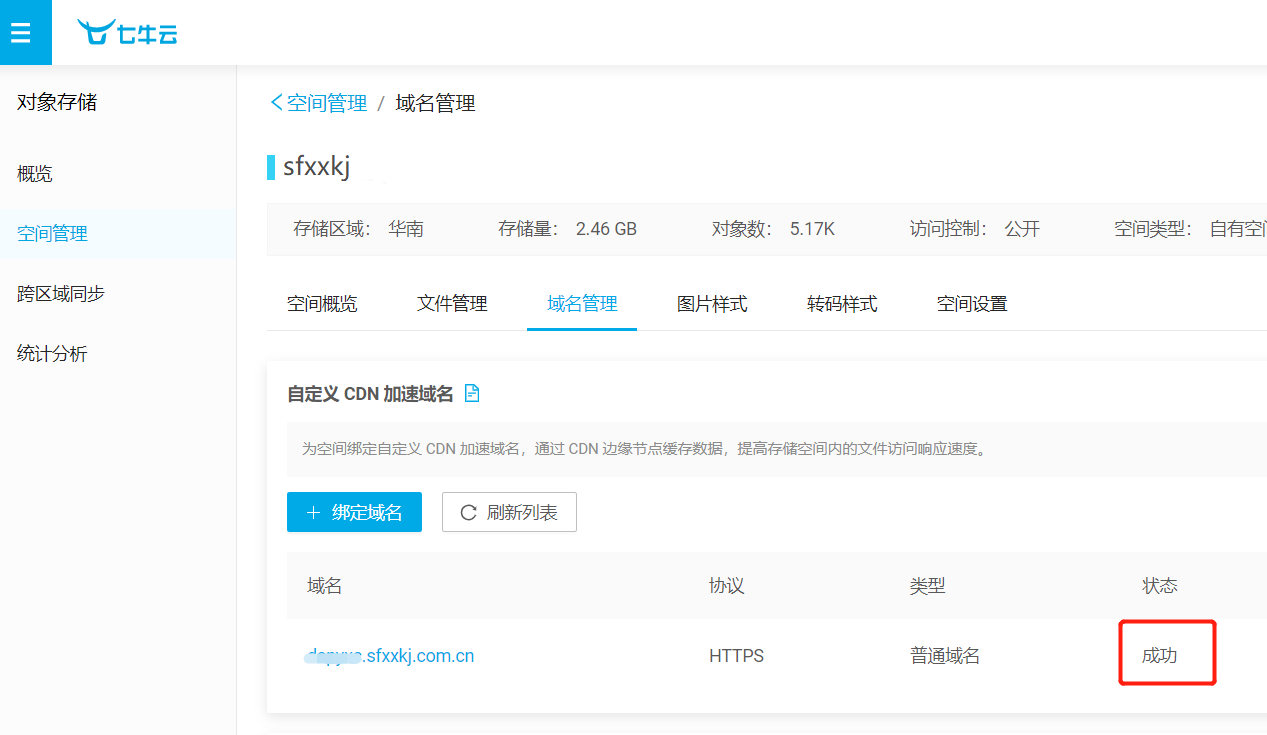Click the 类型 column header

(927, 586)
